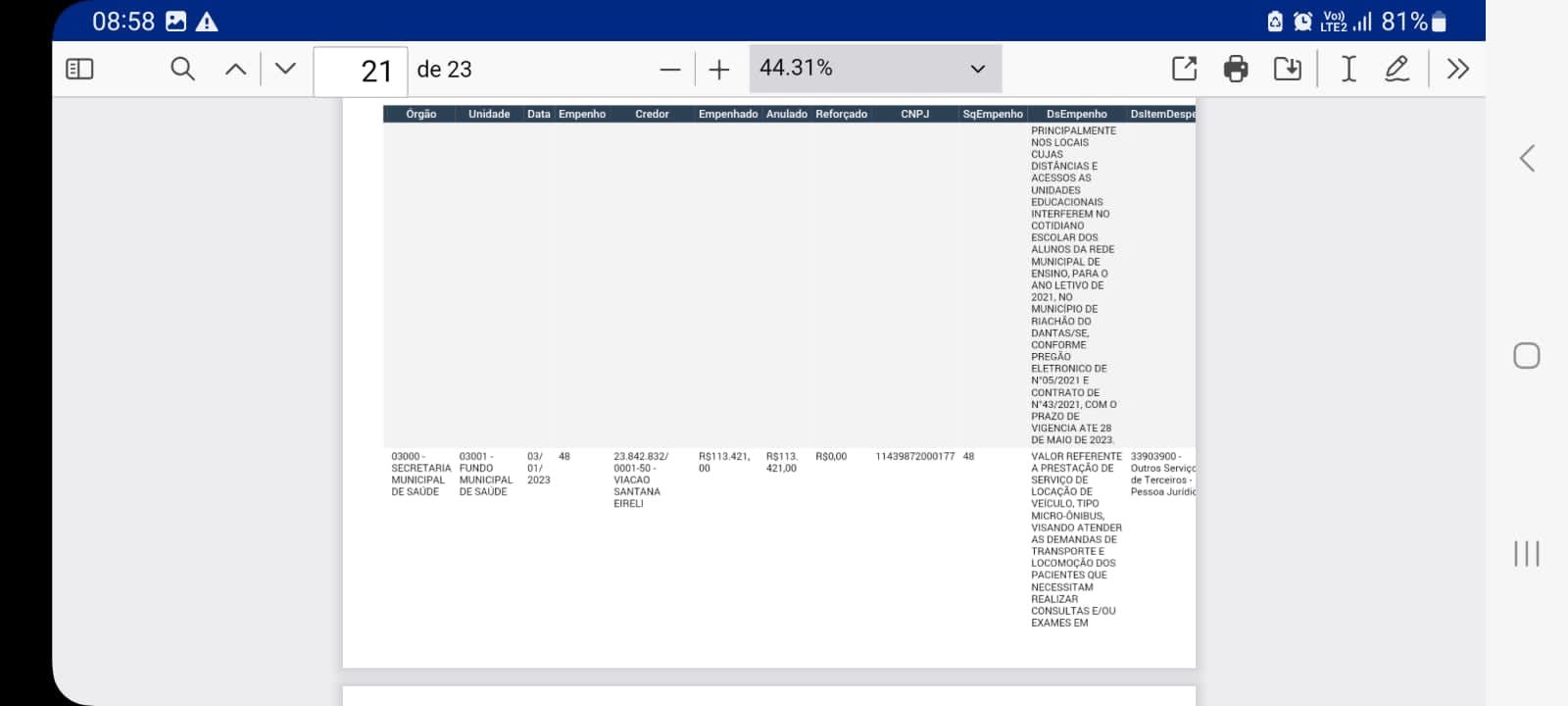The image size is (1568, 706).
Task: Enable the pen drawing tool
Action: coord(1396,69)
